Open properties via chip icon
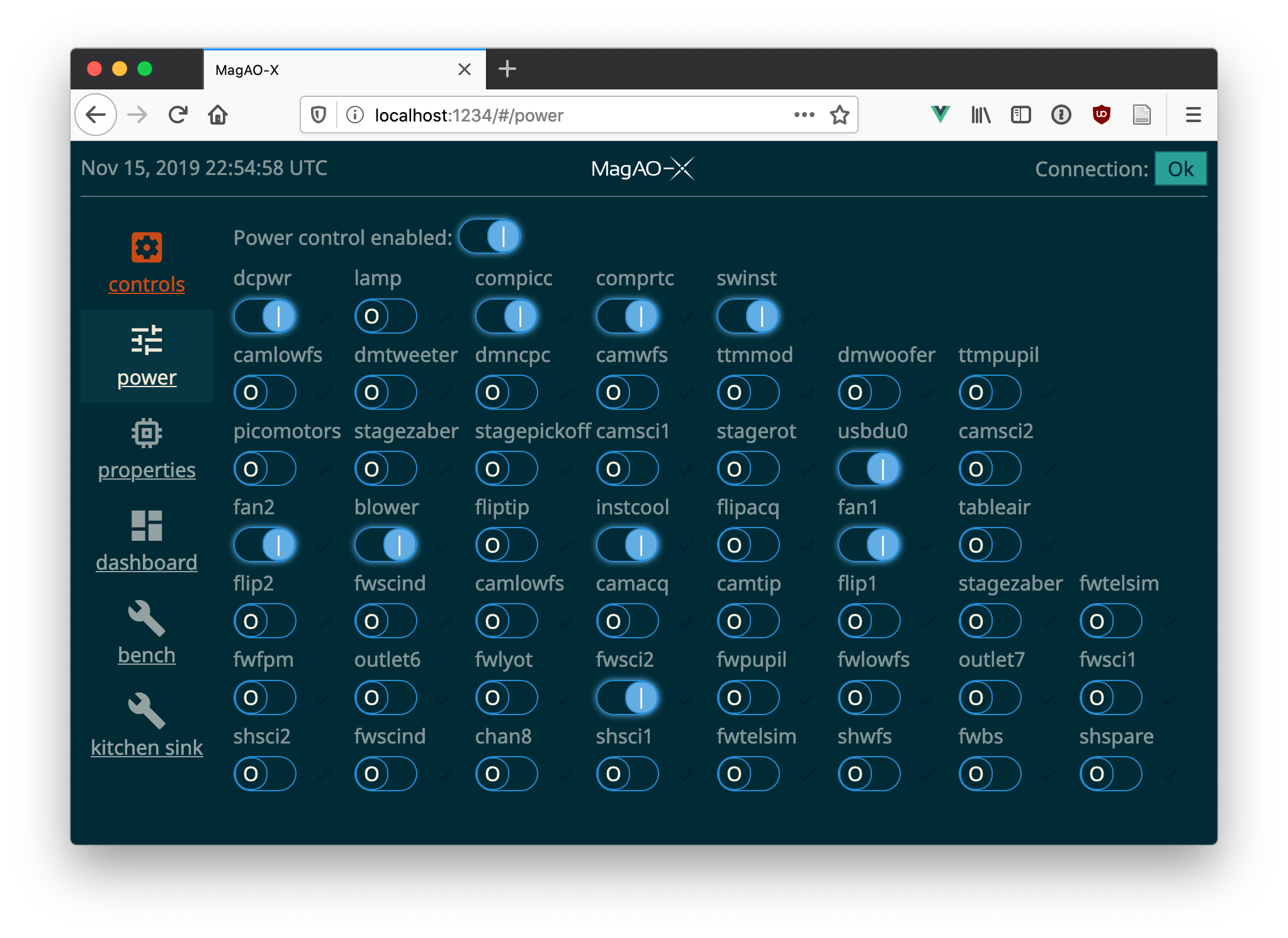Screen dimensions: 1288x938 147,433
